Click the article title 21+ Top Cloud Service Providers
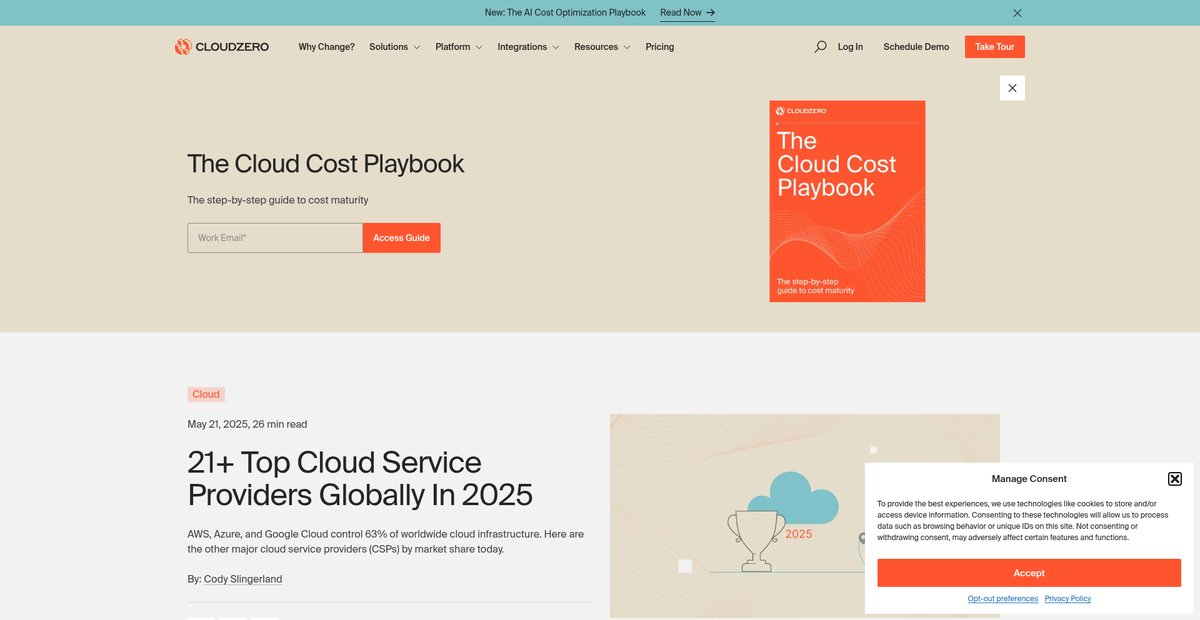The width and height of the screenshot is (1200, 620). (x=360, y=478)
